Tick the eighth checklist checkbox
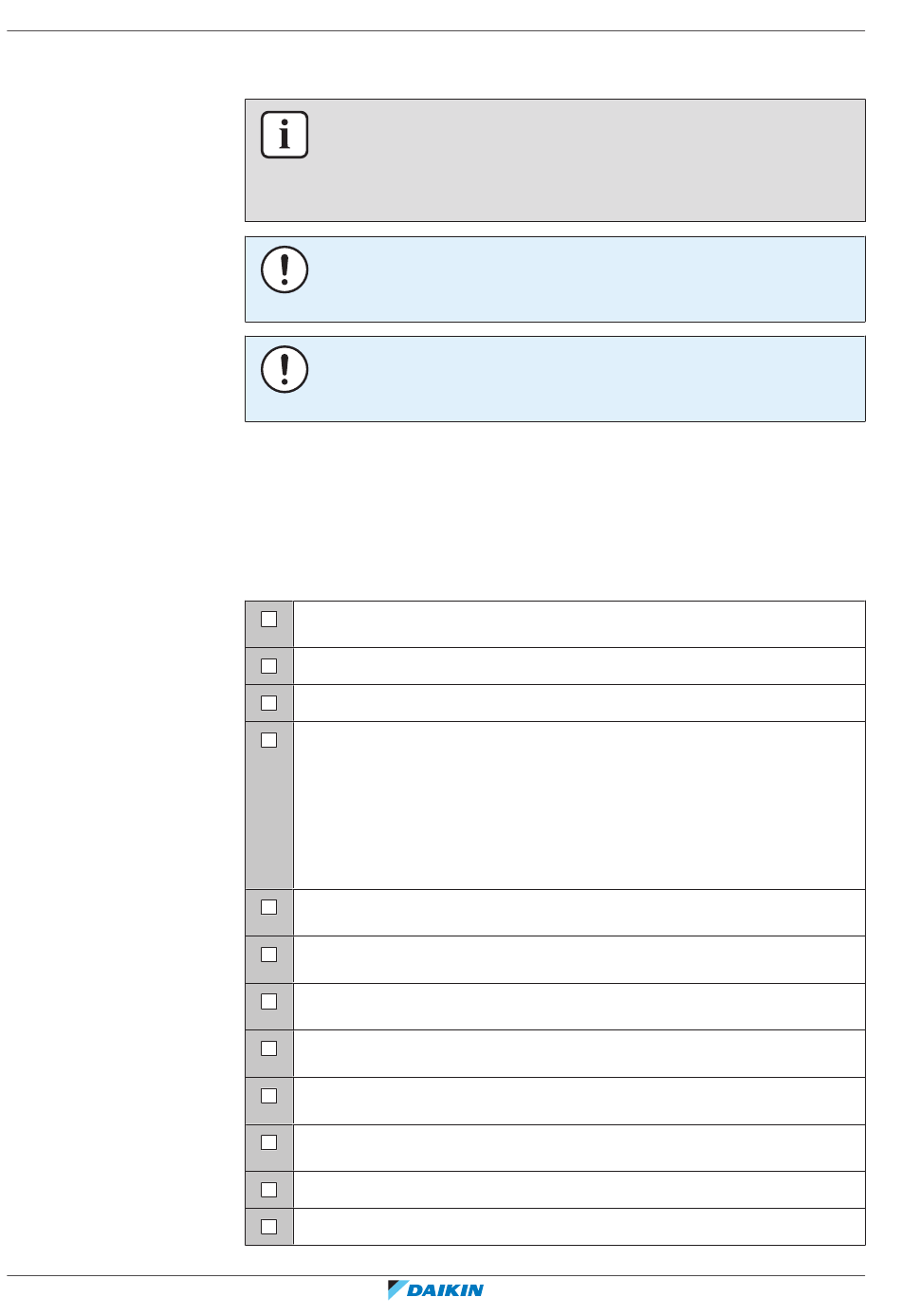 [269, 1048]
